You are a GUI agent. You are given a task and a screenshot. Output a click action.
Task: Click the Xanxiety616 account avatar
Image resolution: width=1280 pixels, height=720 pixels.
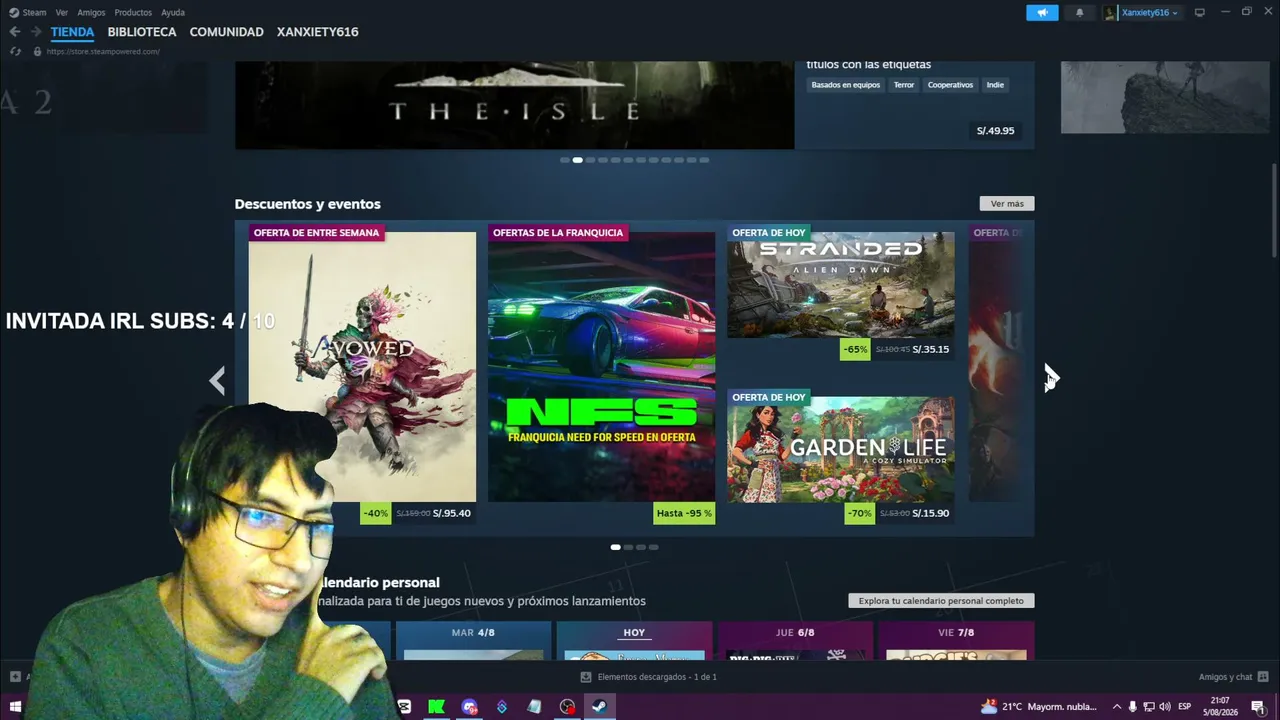1111,12
